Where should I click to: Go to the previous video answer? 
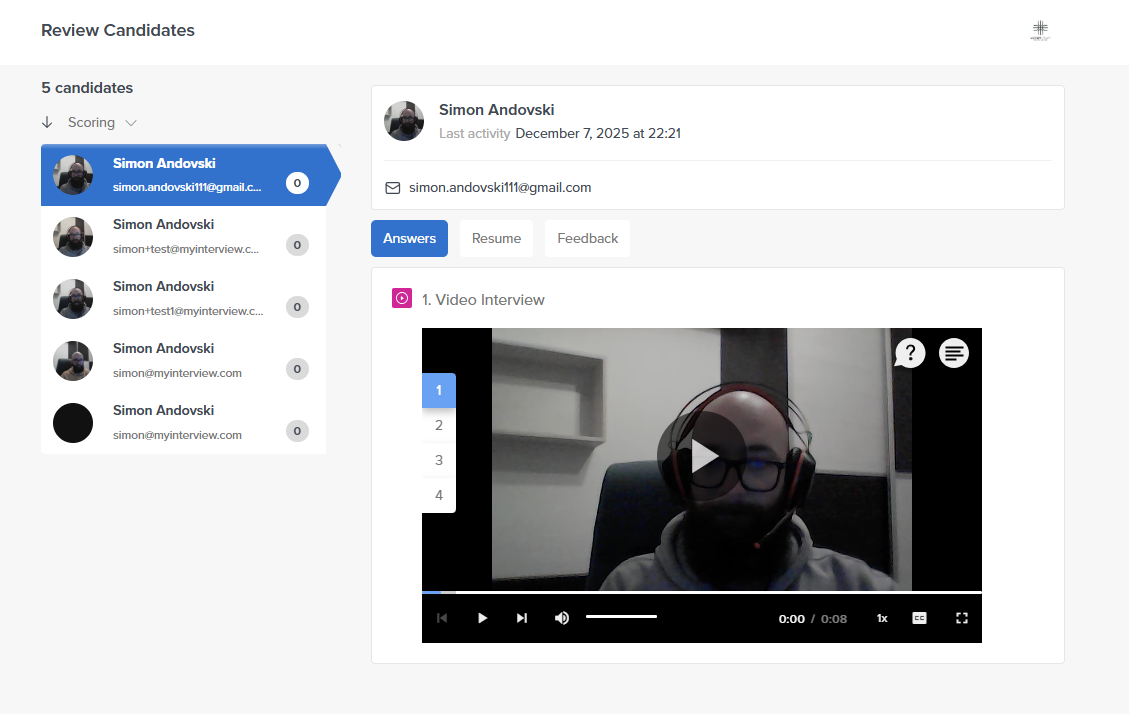click(x=442, y=618)
